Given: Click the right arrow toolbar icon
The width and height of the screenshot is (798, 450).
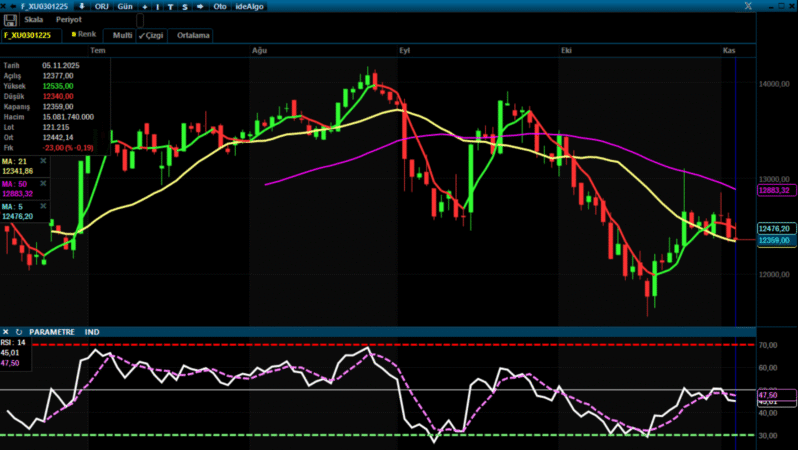Looking at the screenshot, I should [x=200, y=6].
